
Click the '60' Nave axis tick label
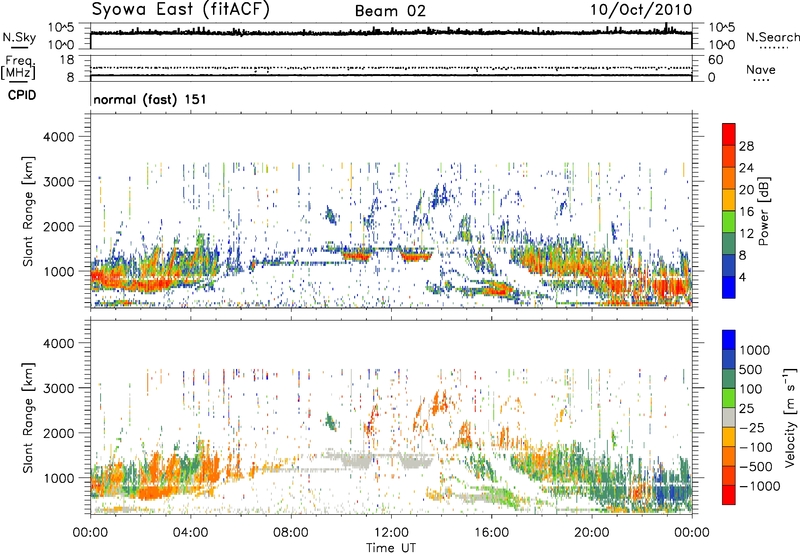click(x=716, y=60)
